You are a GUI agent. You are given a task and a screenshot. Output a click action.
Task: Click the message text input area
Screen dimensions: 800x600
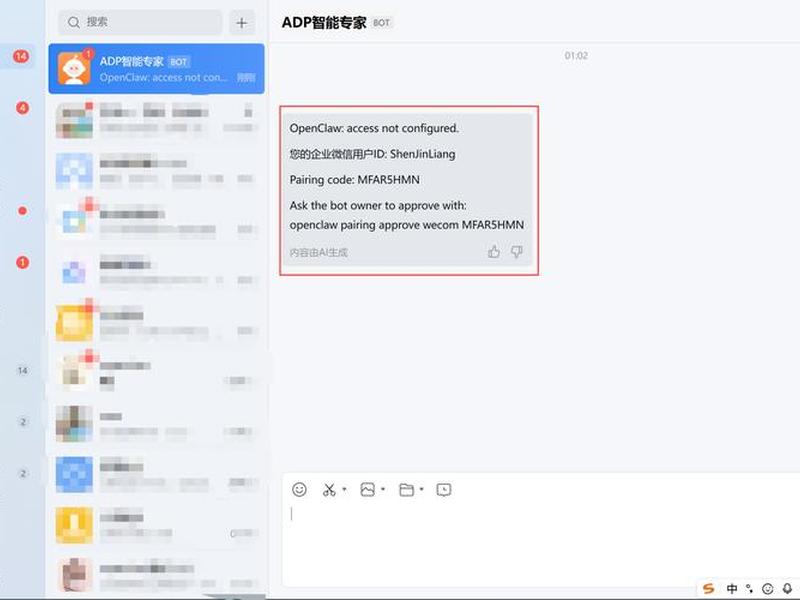(x=541, y=543)
